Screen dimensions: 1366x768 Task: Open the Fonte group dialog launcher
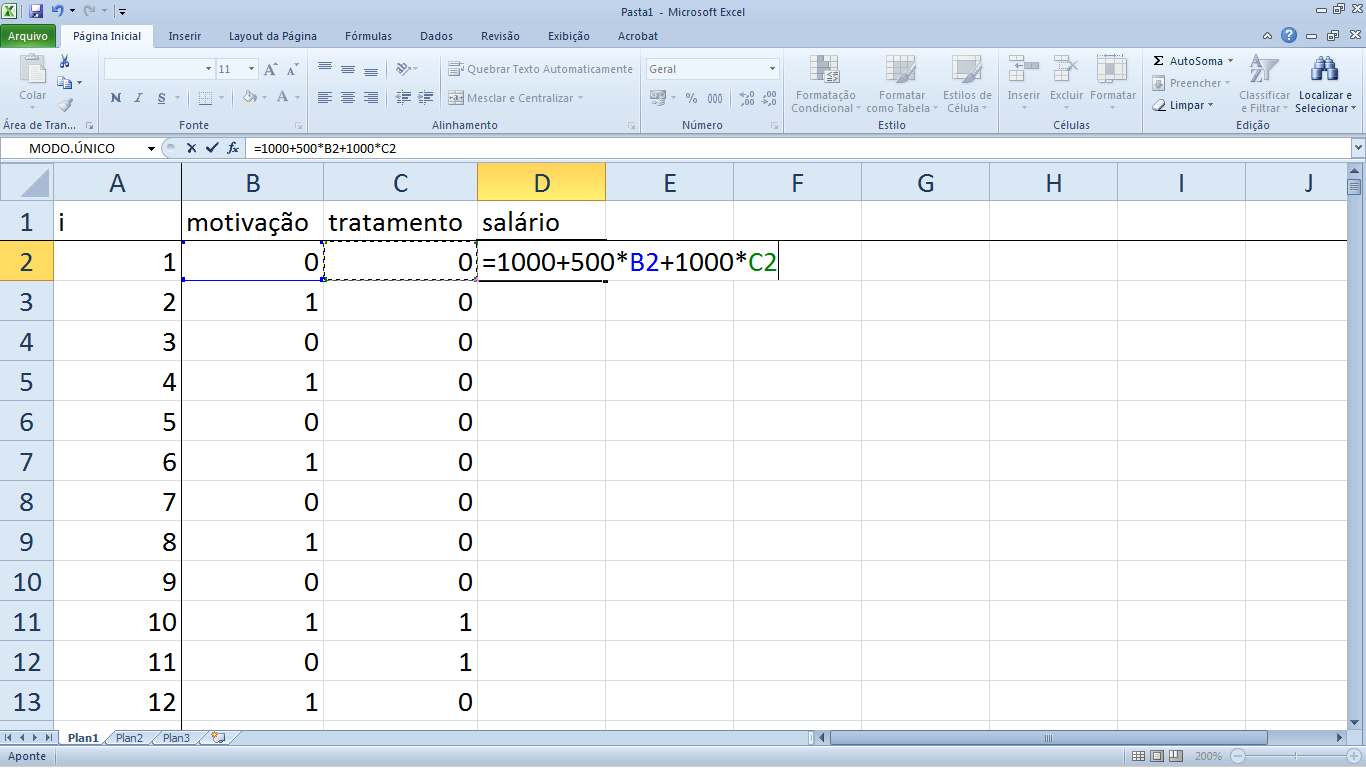point(298,126)
